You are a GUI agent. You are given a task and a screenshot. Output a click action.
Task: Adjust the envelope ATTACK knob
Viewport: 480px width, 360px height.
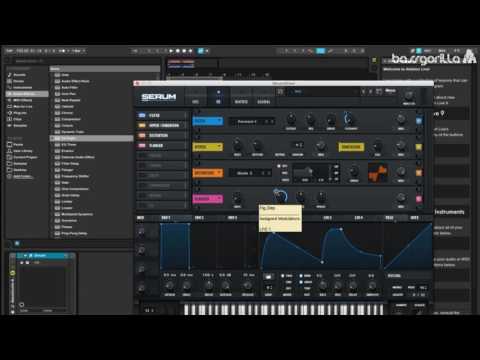[169, 285]
